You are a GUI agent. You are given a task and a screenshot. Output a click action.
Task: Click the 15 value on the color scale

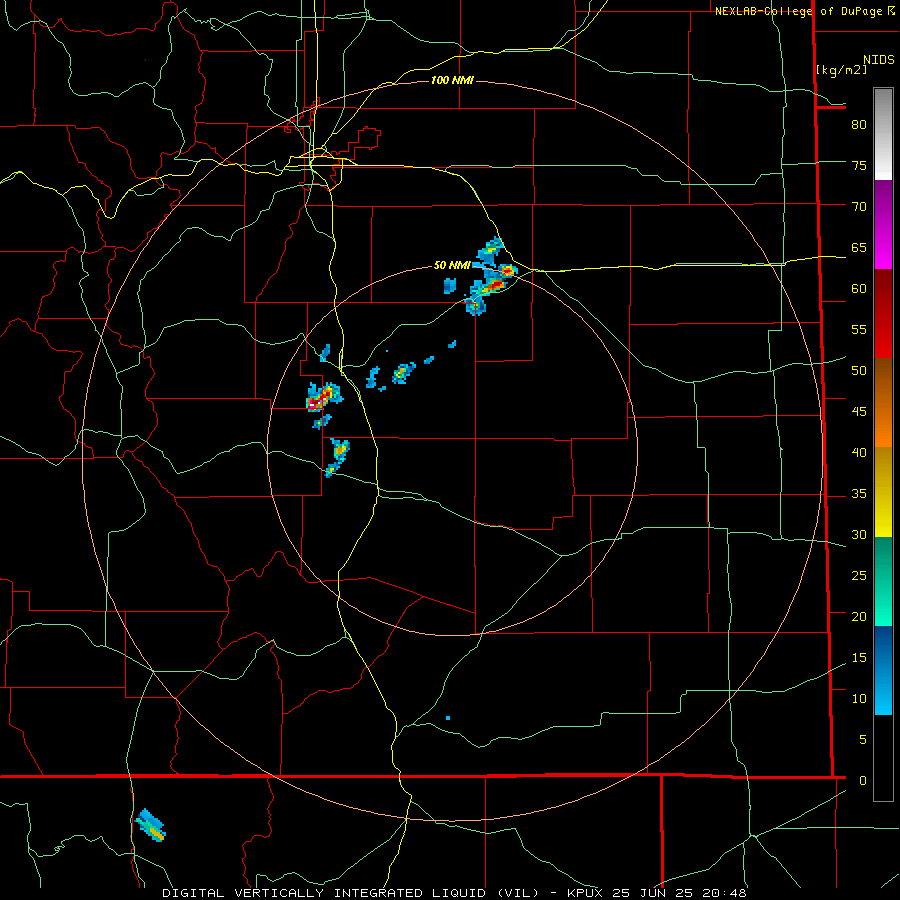pos(859,658)
